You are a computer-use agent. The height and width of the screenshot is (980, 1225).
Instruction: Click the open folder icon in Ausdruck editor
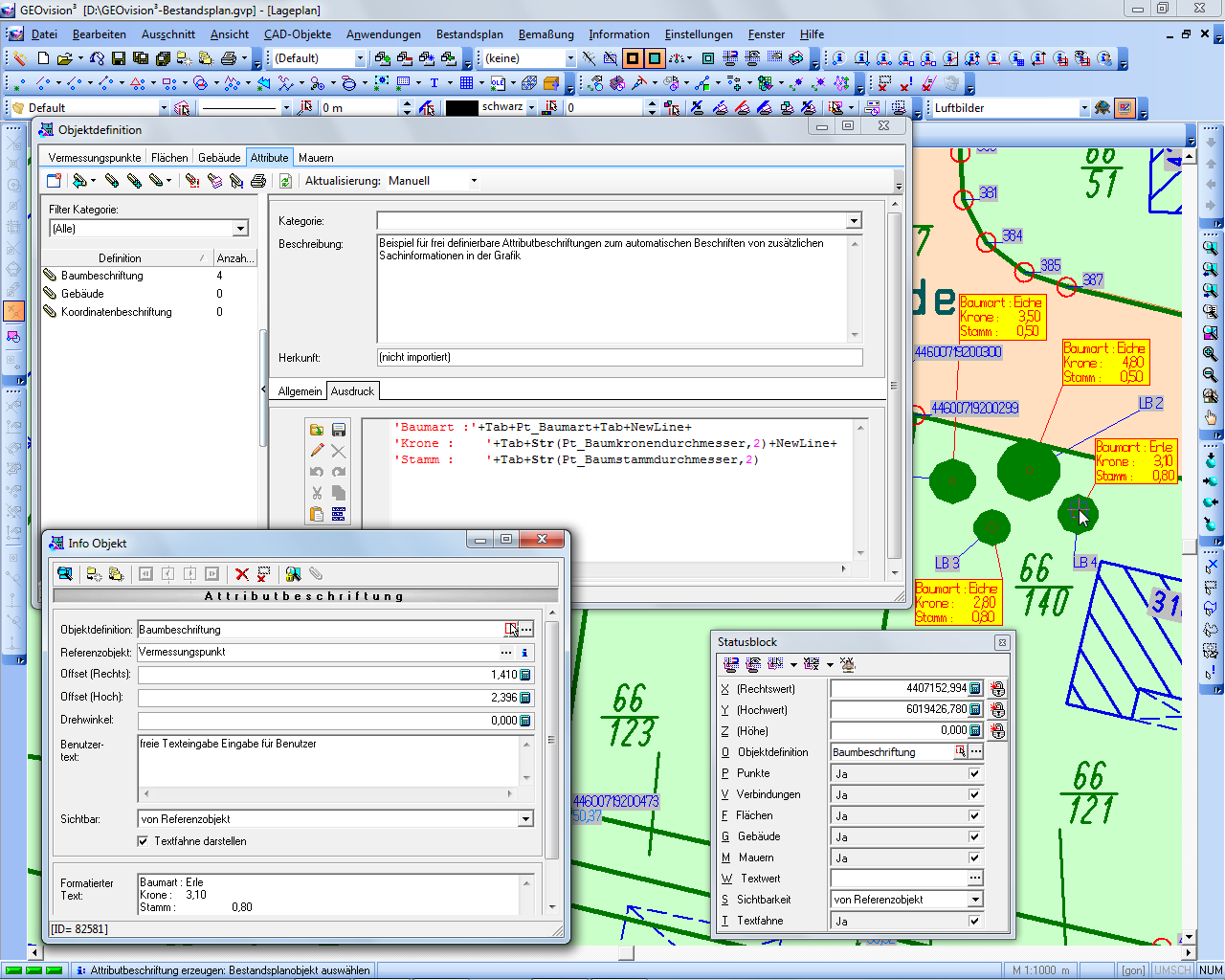pyautogui.click(x=317, y=431)
